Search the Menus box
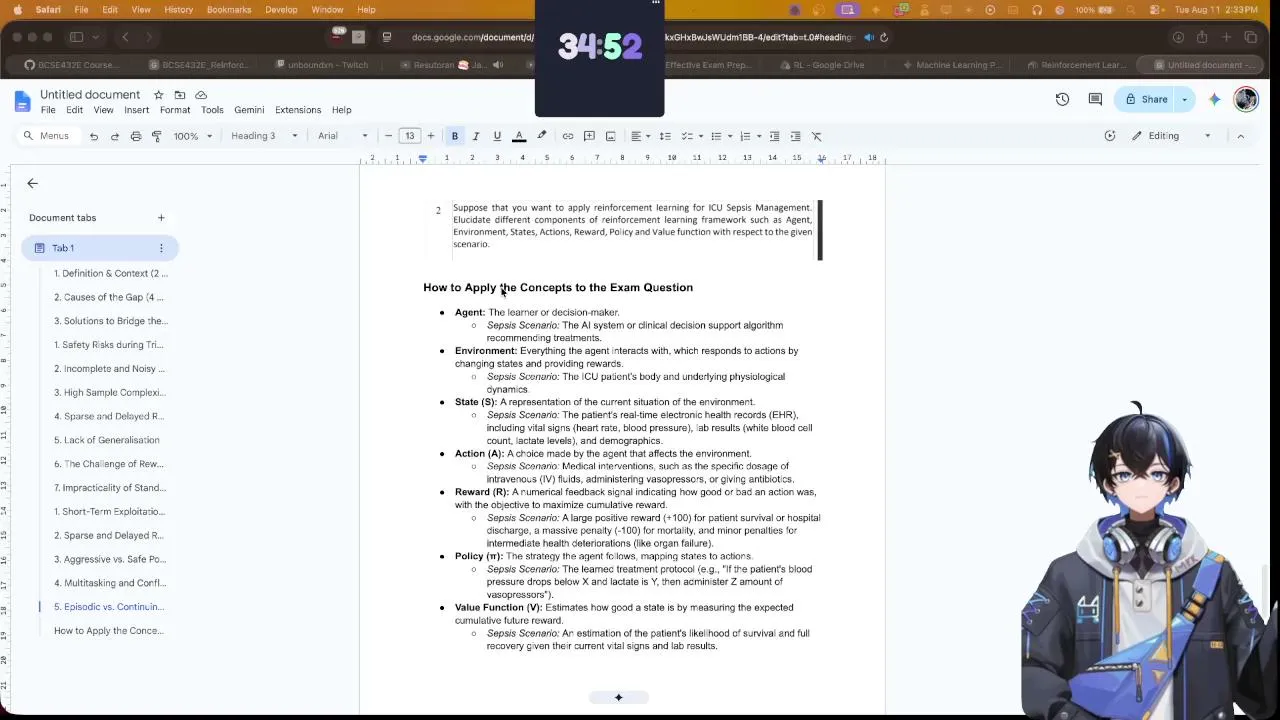This screenshot has width=1280, height=720. [48, 136]
